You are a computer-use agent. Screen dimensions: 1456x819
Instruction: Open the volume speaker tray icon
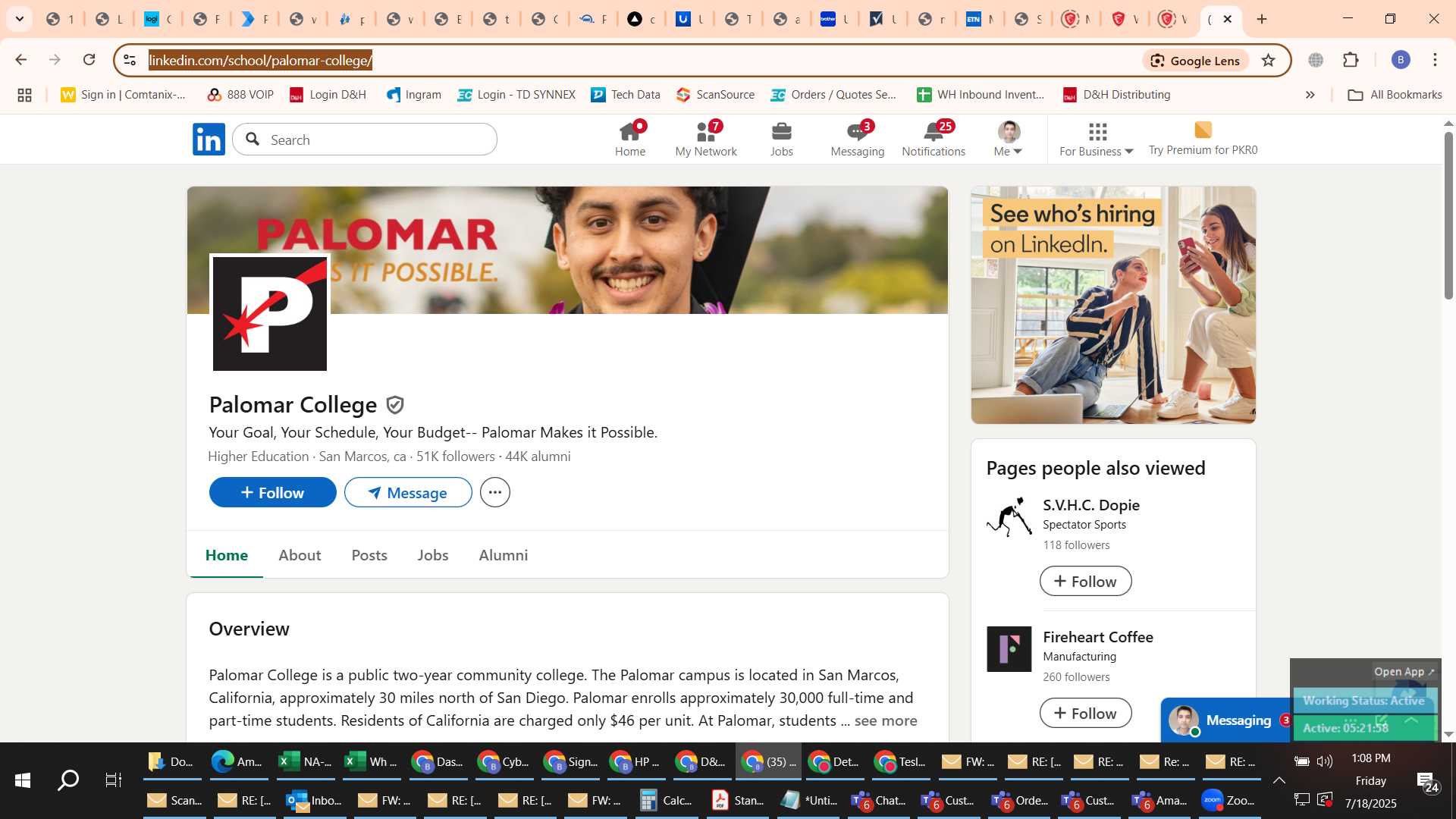coord(1324,761)
